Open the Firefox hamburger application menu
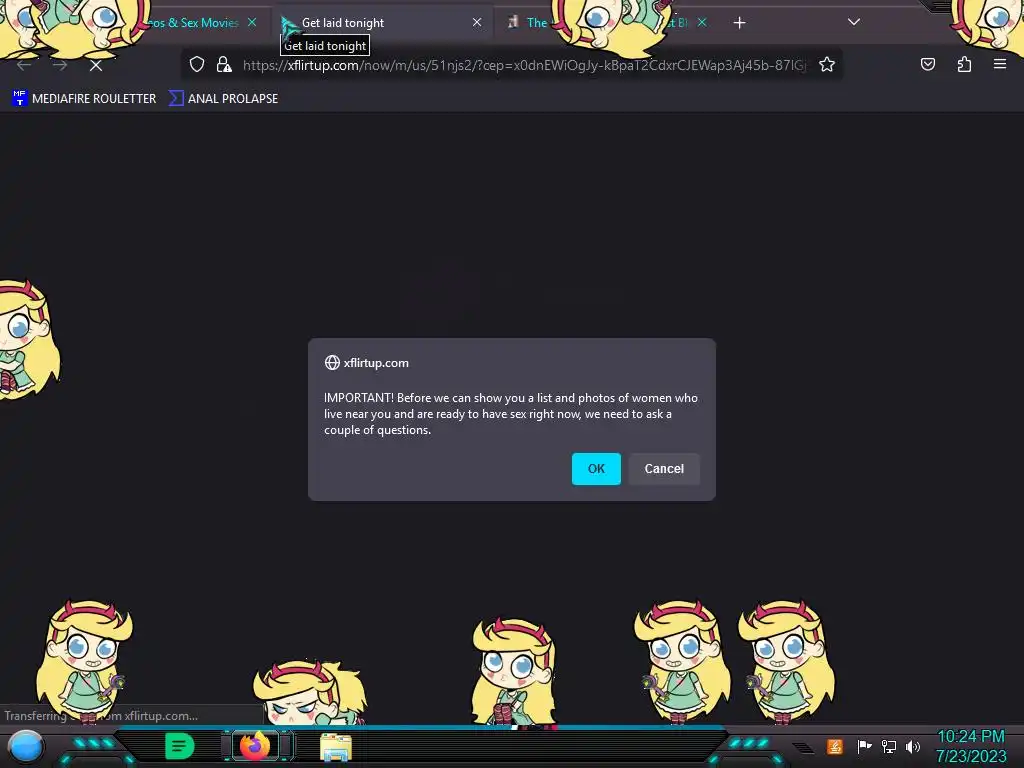Image resolution: width=1024 pixels, height=768 pixels. (999, 64)
